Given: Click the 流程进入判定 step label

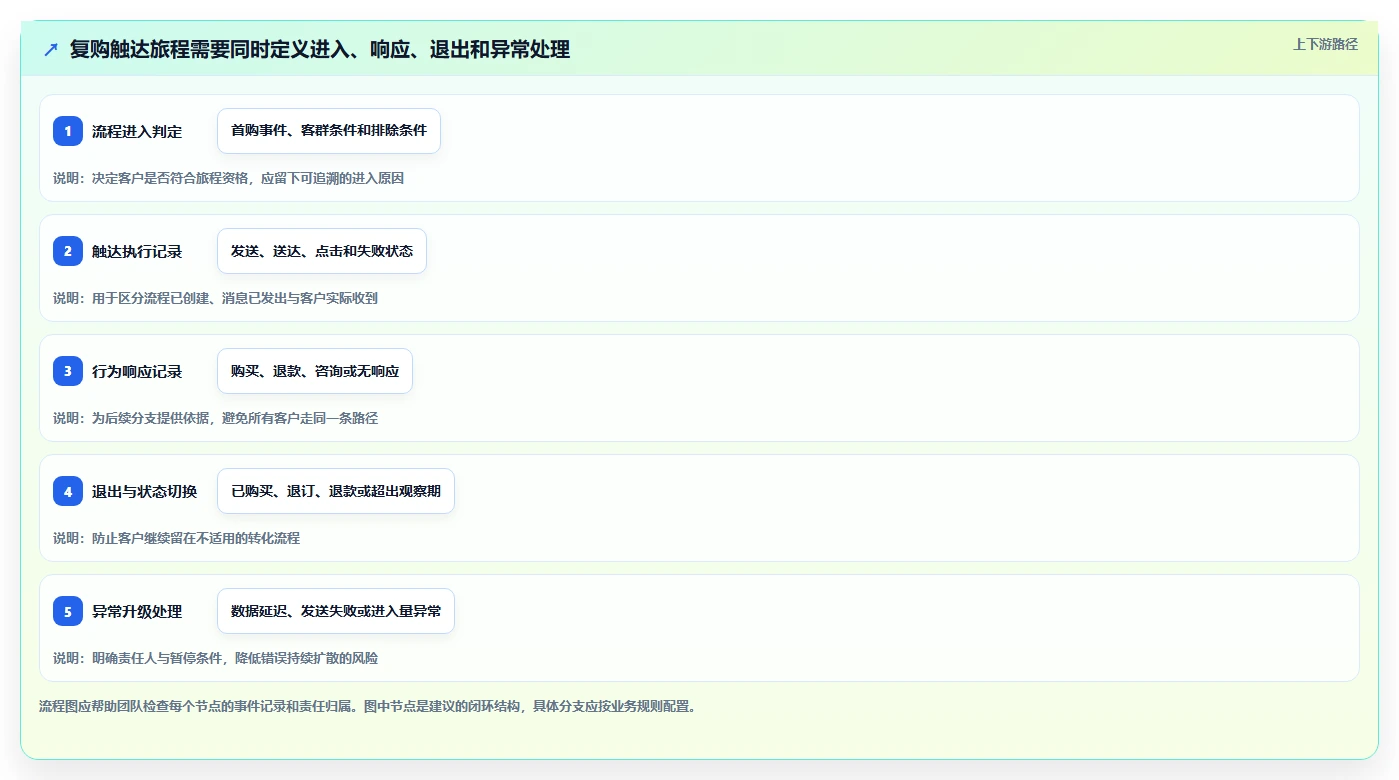Looking at the screenshot, I should [x=137, y=131].
